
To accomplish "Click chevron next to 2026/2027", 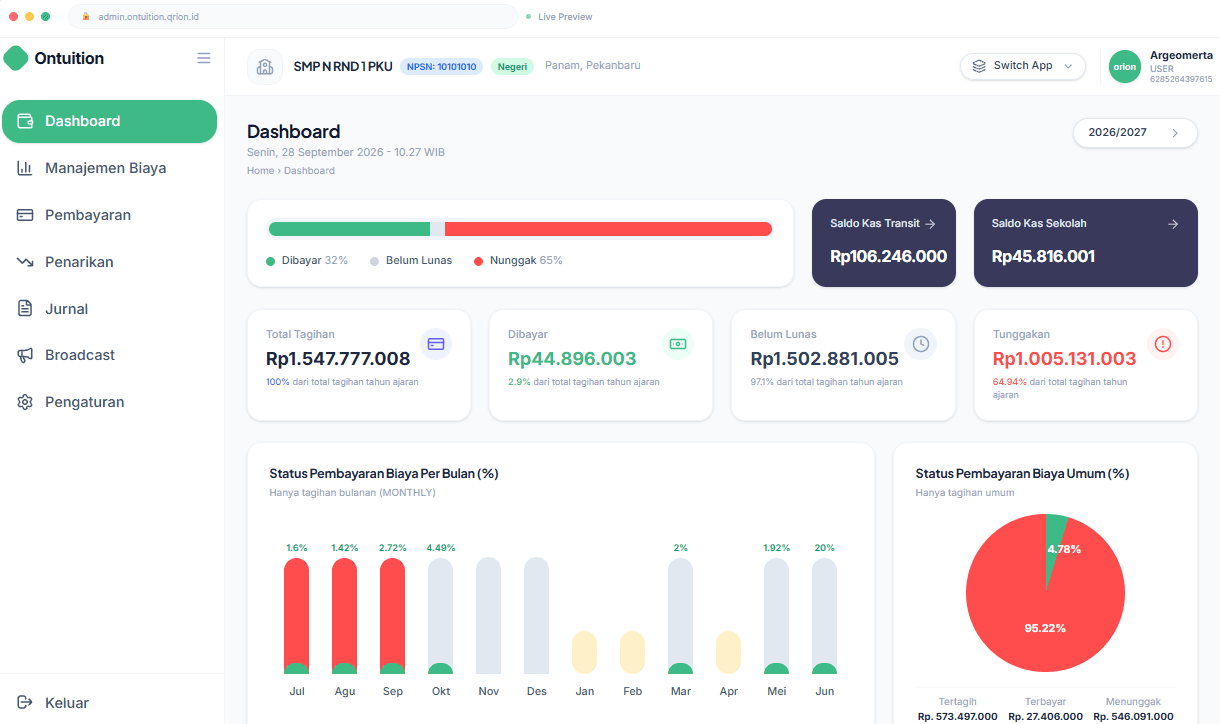I will click(x=1175, y=133).
